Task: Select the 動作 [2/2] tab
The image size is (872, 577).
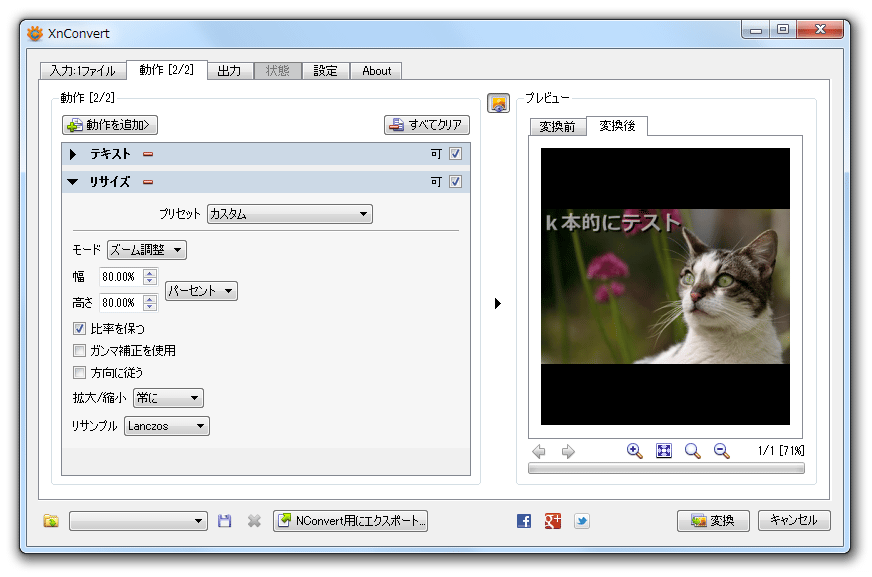Action: pos(167,69)
